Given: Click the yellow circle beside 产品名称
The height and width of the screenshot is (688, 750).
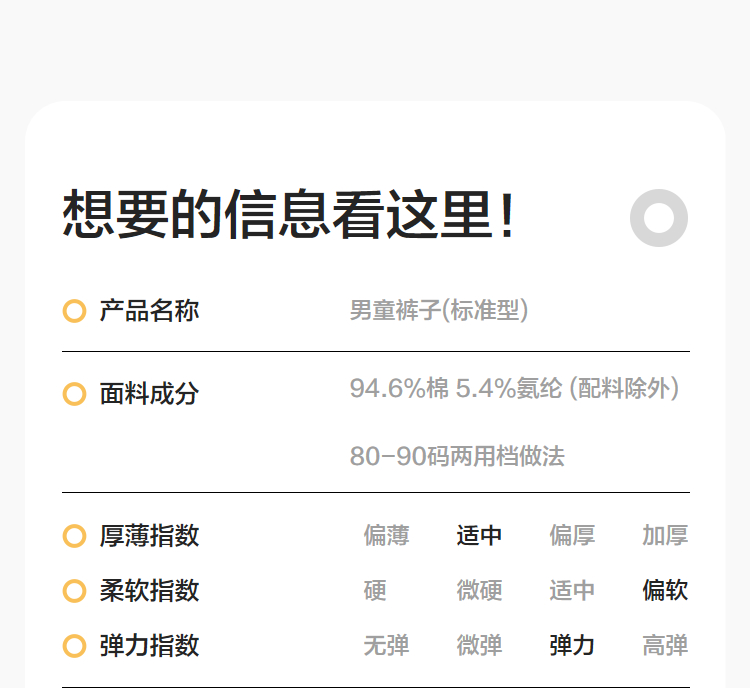Looking at the screenshot, I should (x=74, y=311).
